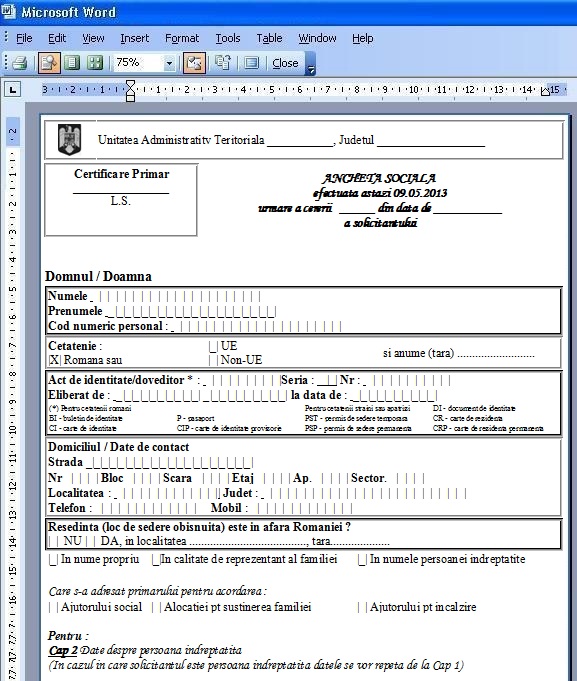Switch to One Page view
This screenshot has height=681, width=577.
click(x=72, y=63)
